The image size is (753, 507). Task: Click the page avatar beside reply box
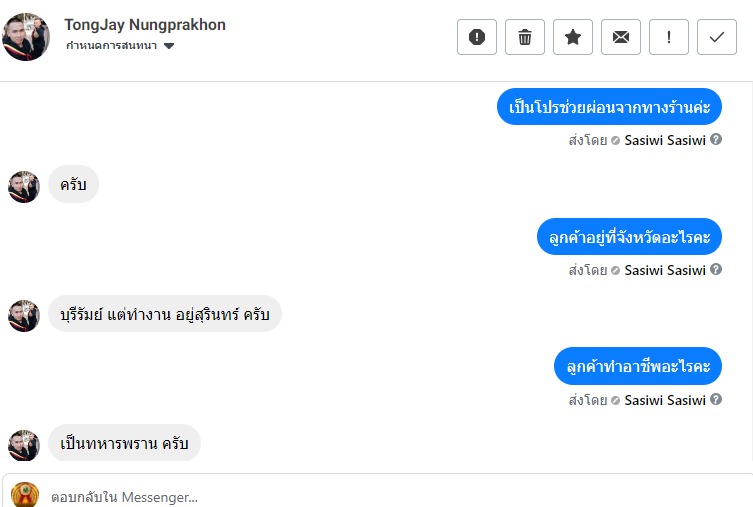25,495
